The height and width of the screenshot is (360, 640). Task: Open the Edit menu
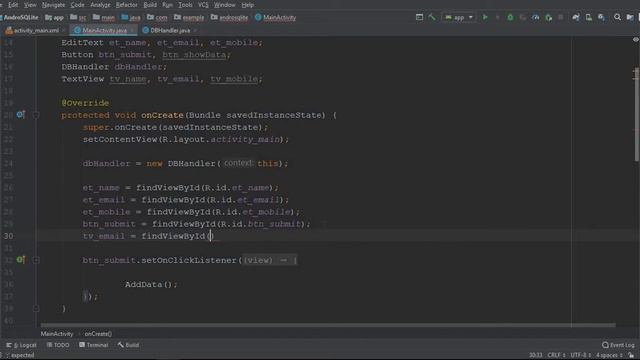click(x=13, y=5)
